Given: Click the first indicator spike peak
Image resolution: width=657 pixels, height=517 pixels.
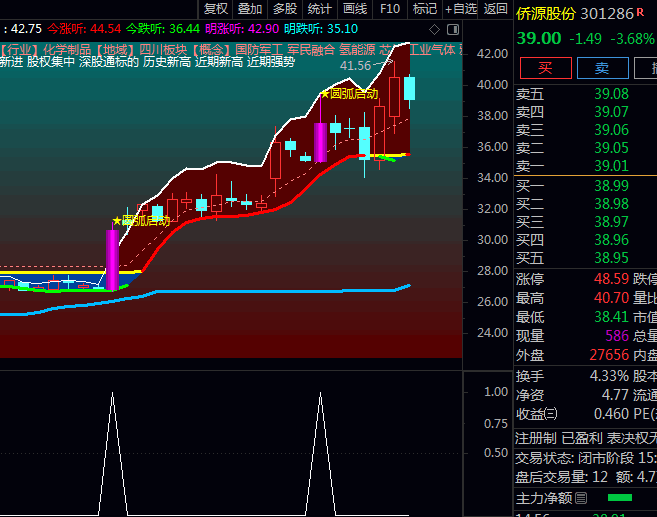Looking at the screenshot, I should click(x=112, y=393).
